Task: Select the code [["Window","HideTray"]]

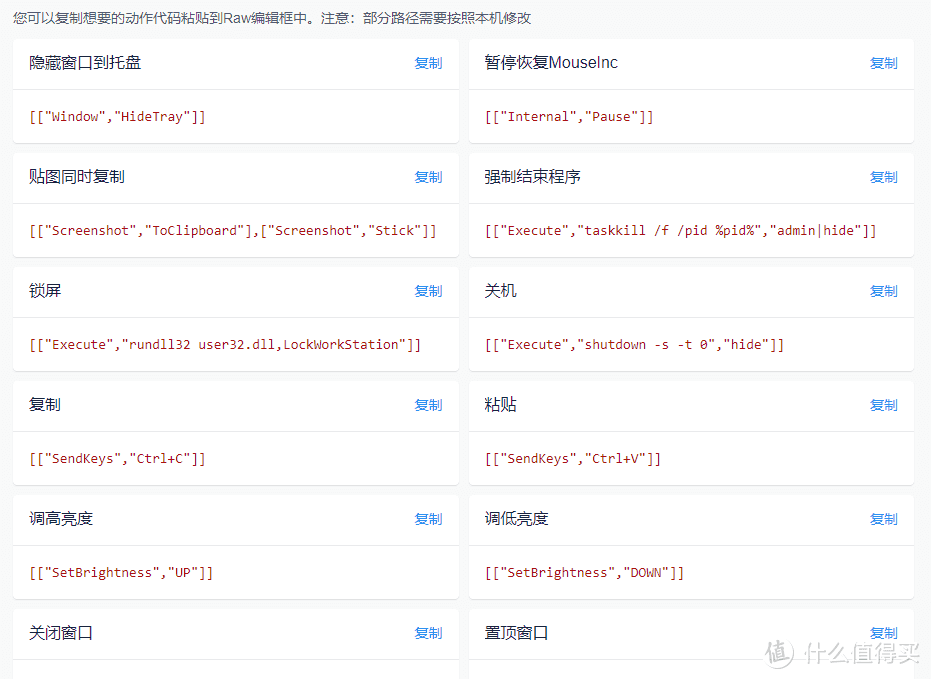Action: point(117,116)
